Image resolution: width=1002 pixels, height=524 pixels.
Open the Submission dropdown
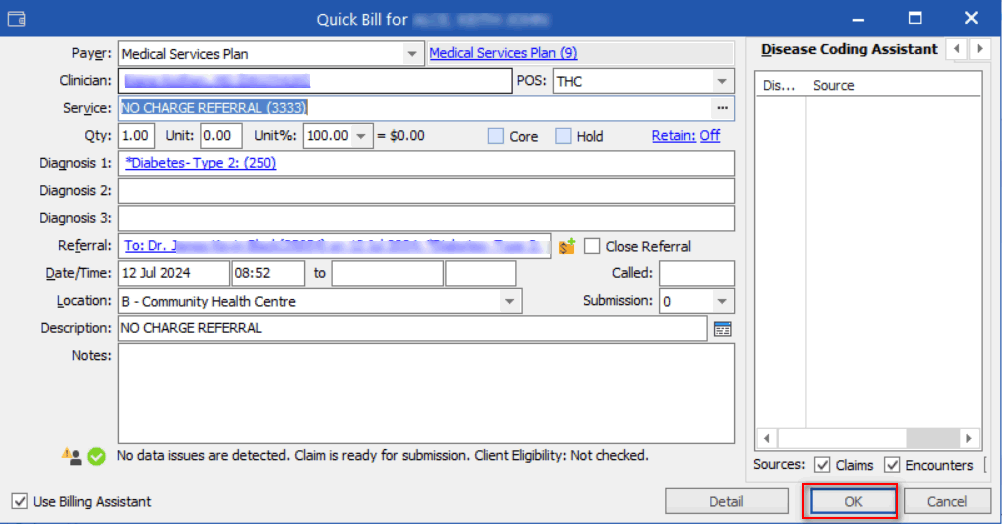722,301
